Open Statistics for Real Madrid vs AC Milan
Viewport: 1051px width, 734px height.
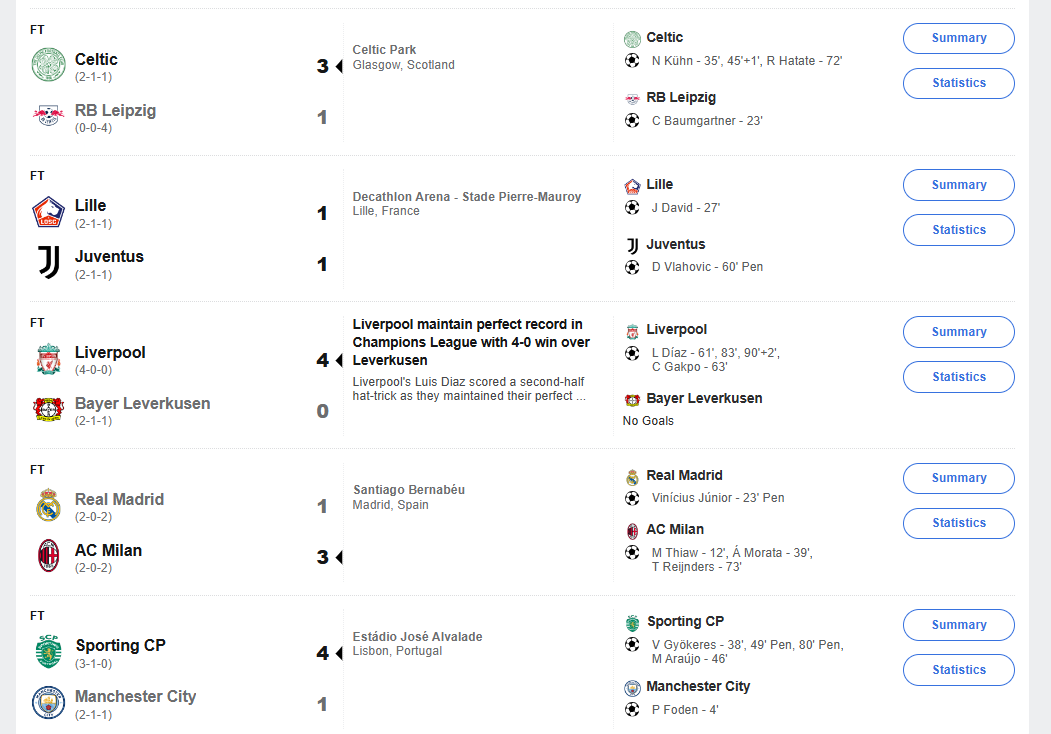pyautogui.click(x=958, y=523)
